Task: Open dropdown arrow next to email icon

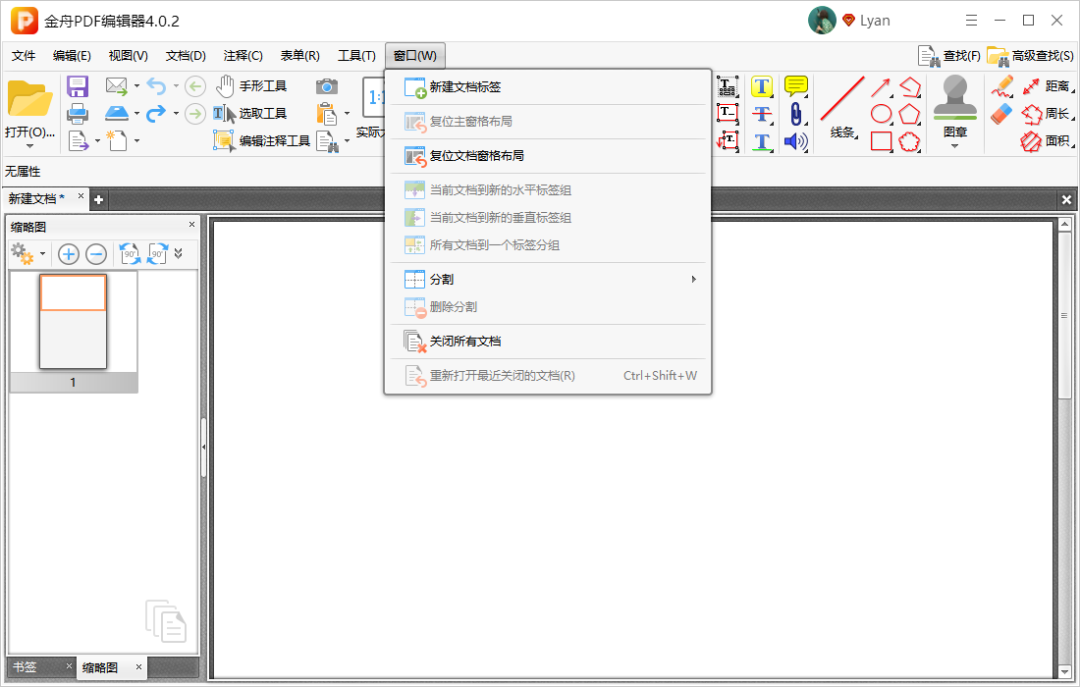Action: click(136, 86)
